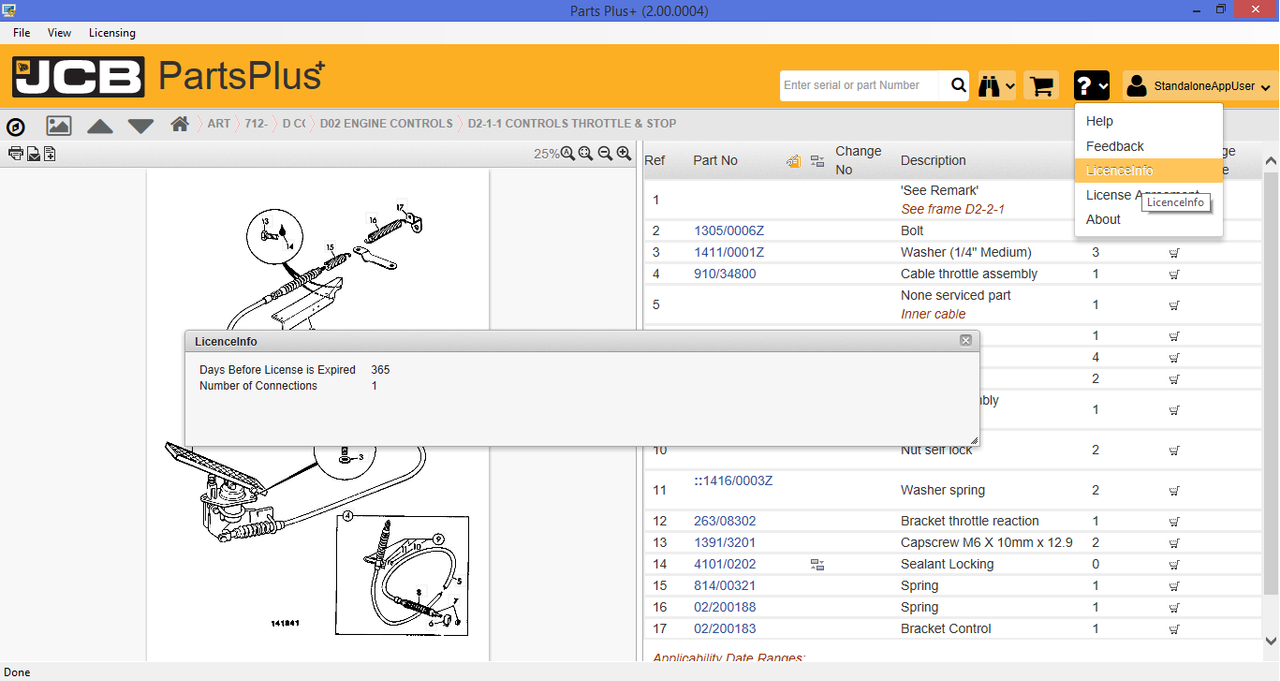The width and height of the screenshot is (1280, 681).
Task: Zoom out of the diagram
Action: [x=605, y=153]
